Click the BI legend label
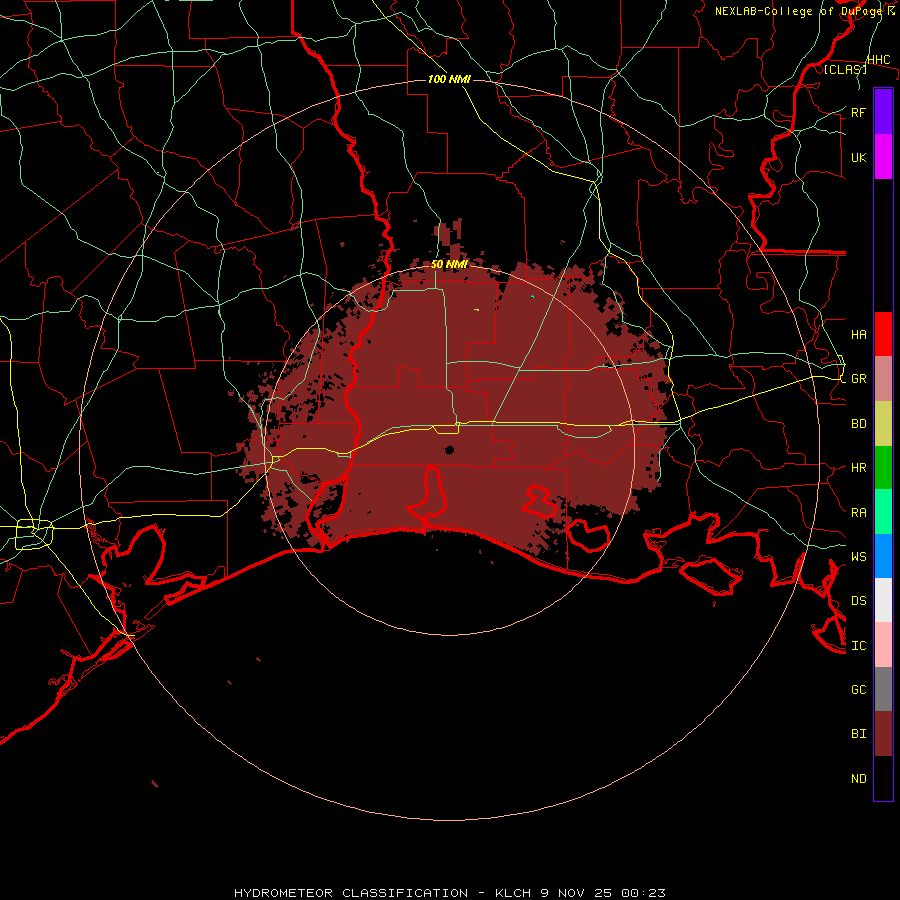 click(x=858, y=734)
